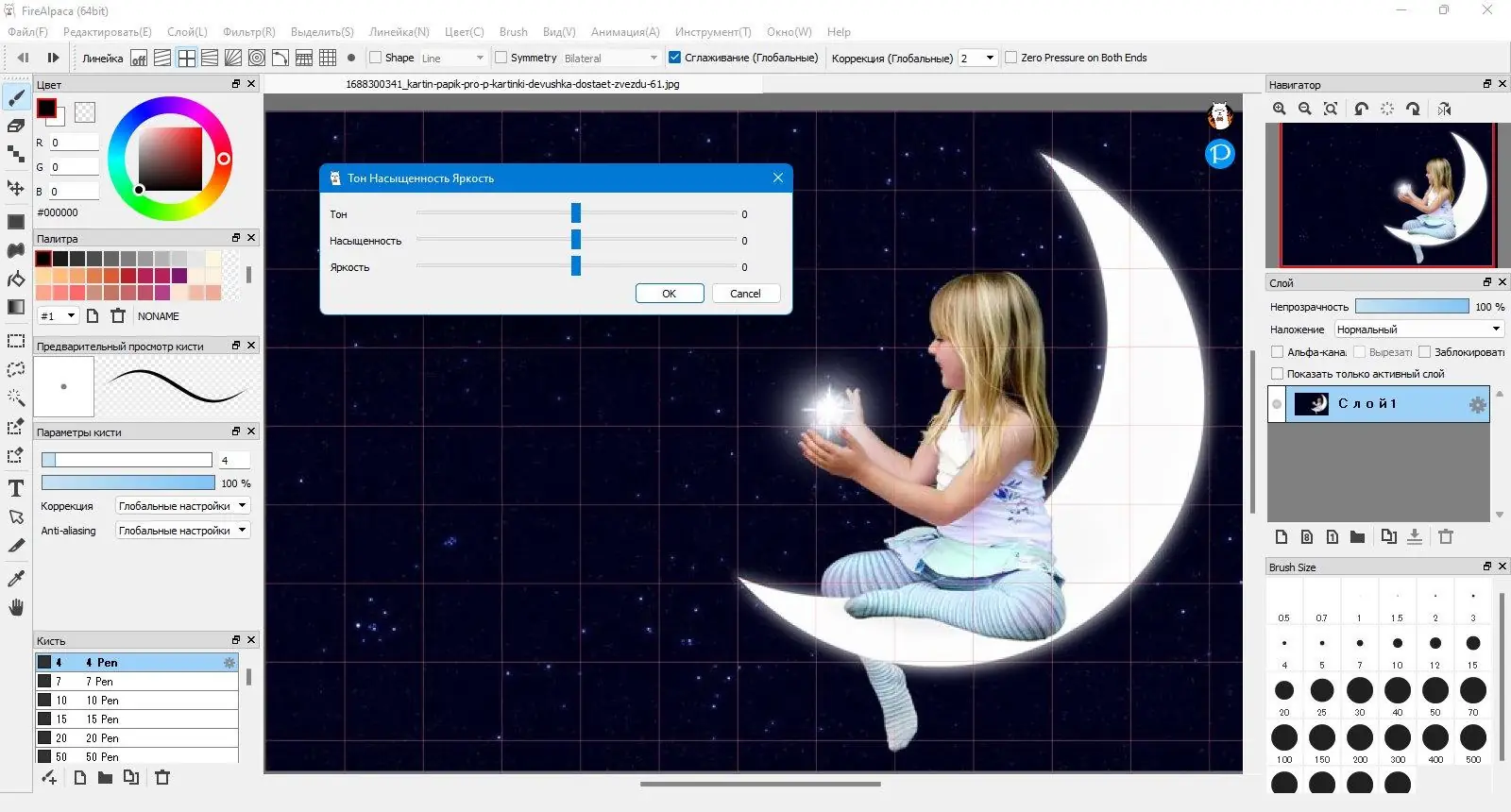This screenshot has height=812, width=1511.
Task: Enable the concentric circle snap
Action: click(x=257, y=58)
